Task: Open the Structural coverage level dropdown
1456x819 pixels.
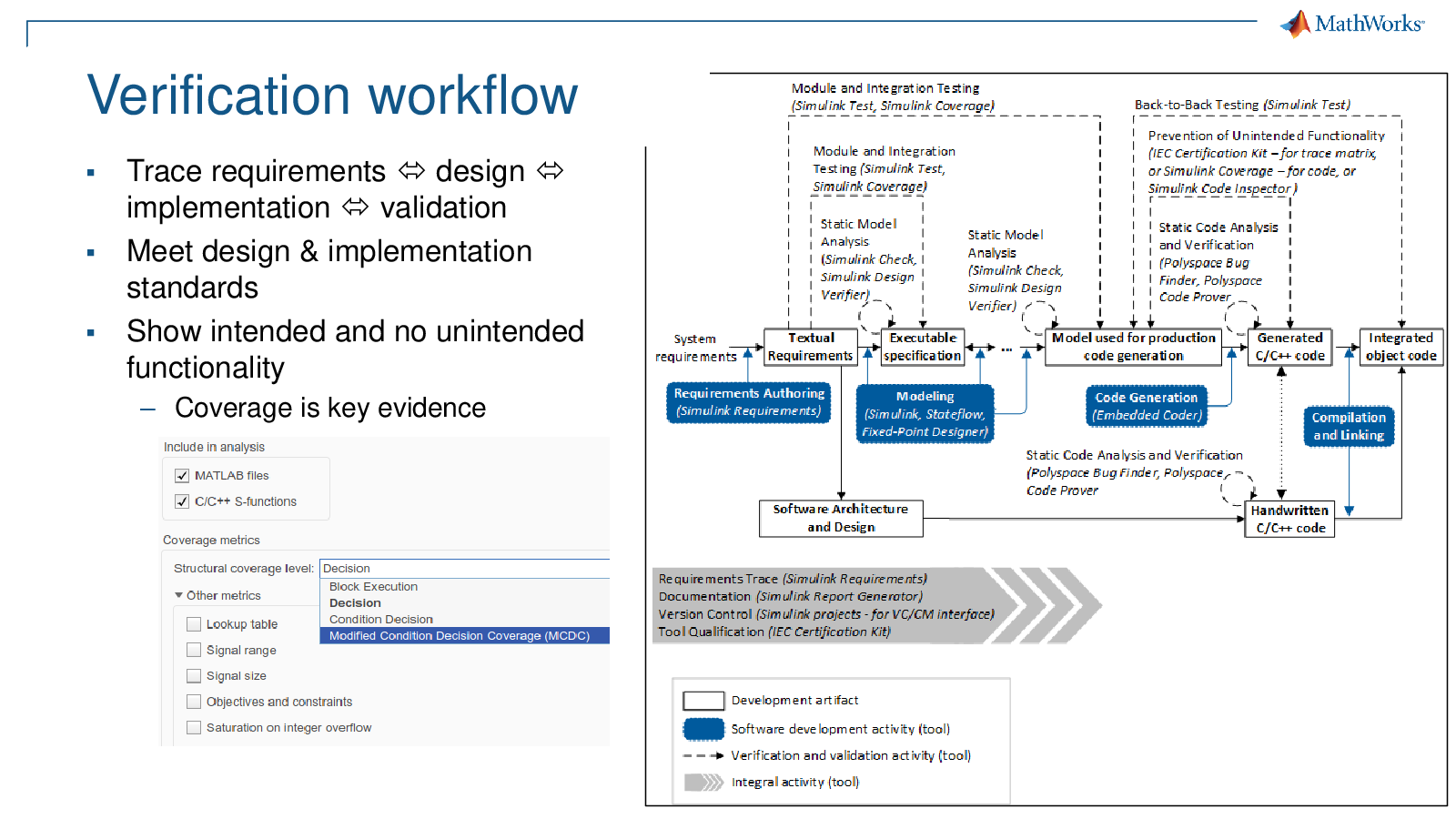Action: coord(464,568)
